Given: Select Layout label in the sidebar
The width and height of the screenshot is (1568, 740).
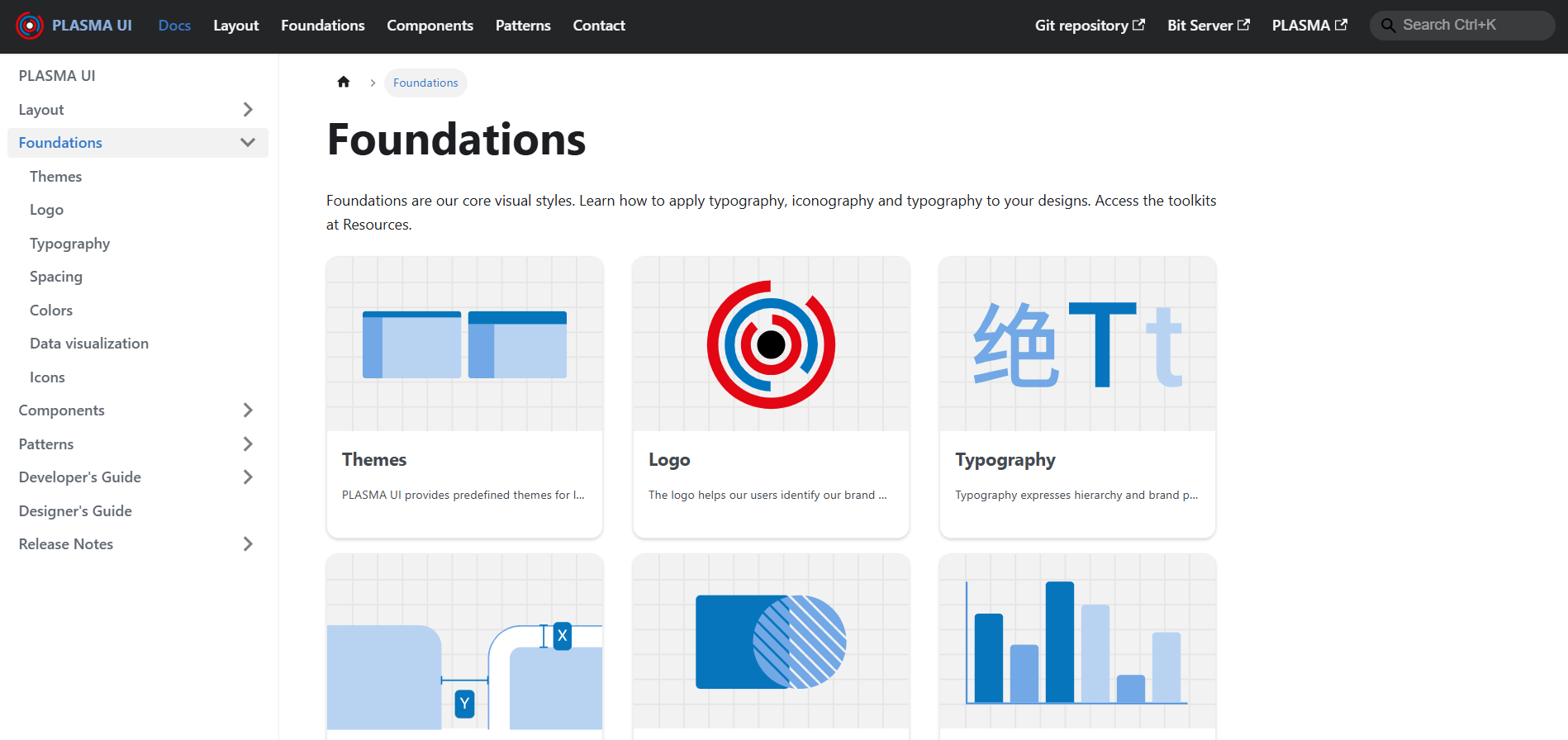Looking at the screenshot, I should [x=41, y=109].
